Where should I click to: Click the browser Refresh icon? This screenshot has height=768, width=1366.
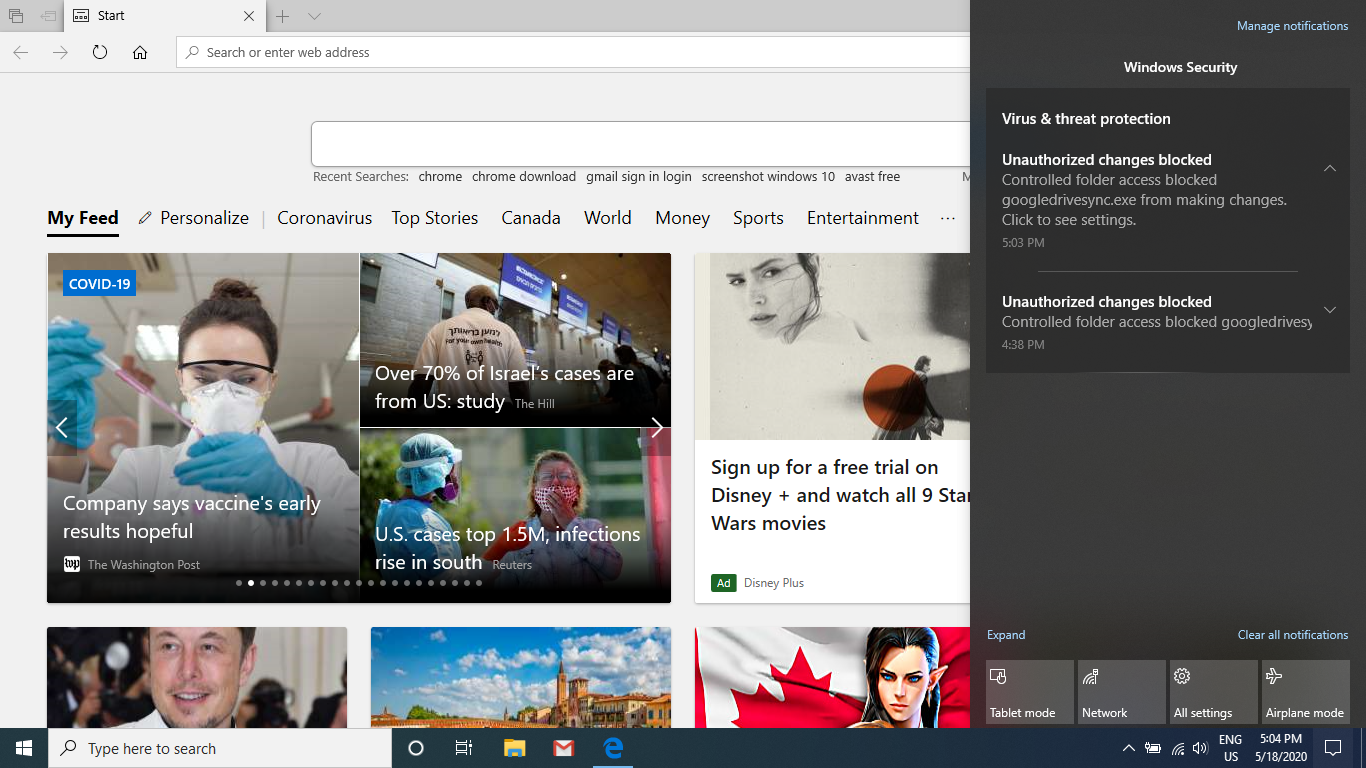100,52
